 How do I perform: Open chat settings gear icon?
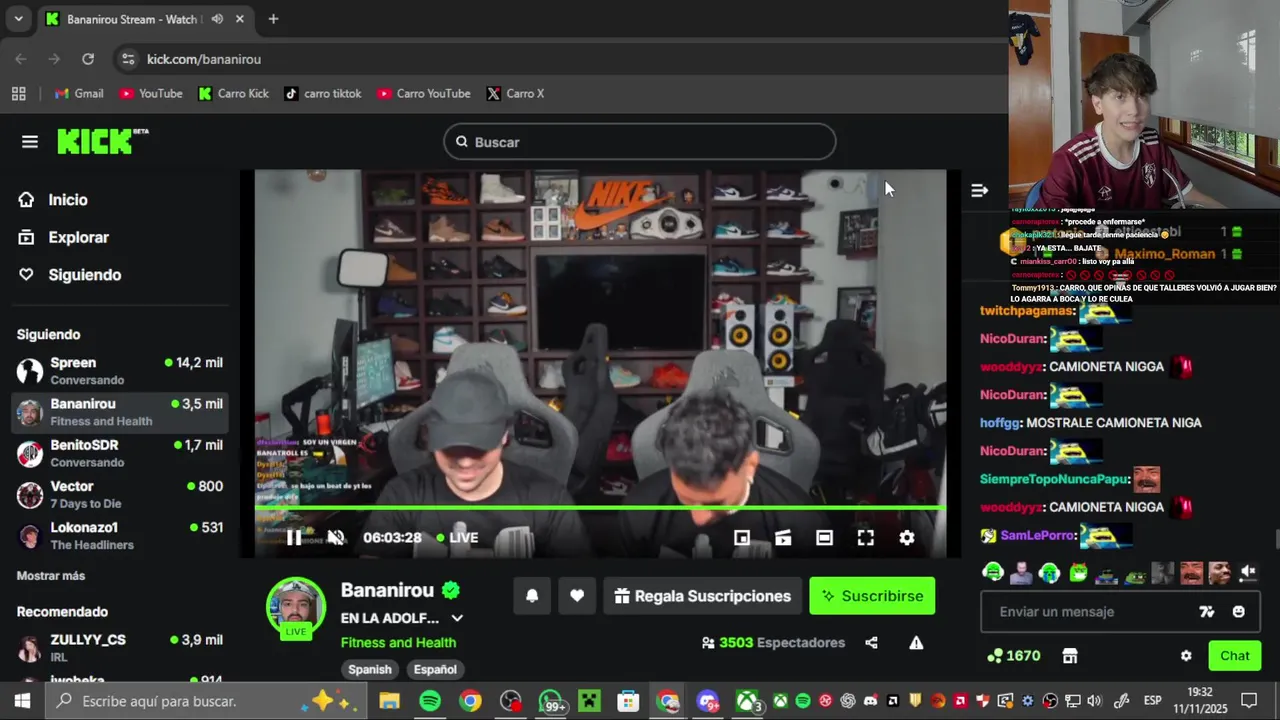[1186, 656]
